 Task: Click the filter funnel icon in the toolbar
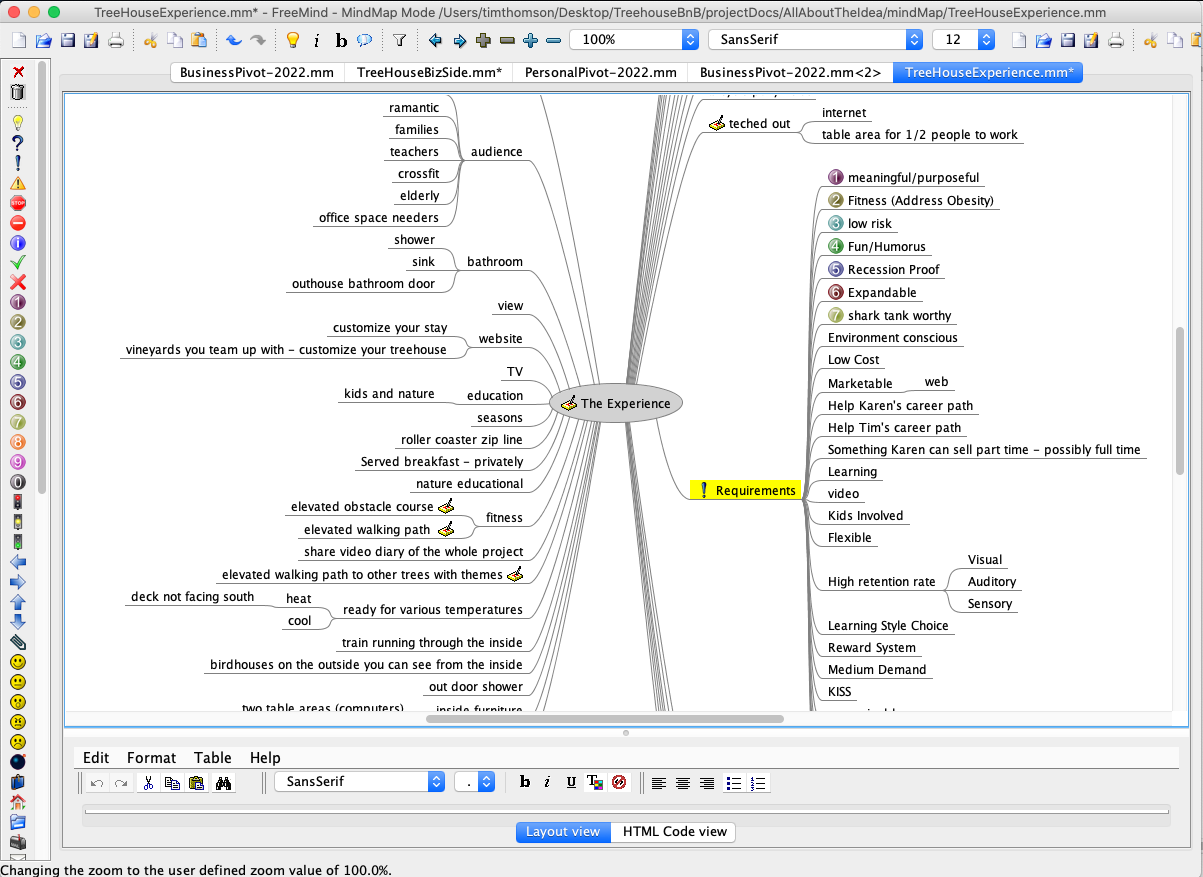coord(399,40)
